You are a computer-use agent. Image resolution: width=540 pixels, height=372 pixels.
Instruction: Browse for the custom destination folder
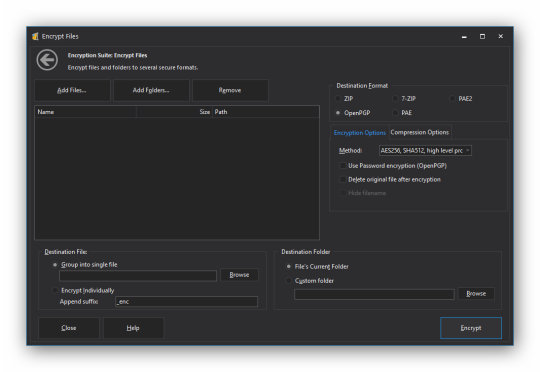point(476,293)
